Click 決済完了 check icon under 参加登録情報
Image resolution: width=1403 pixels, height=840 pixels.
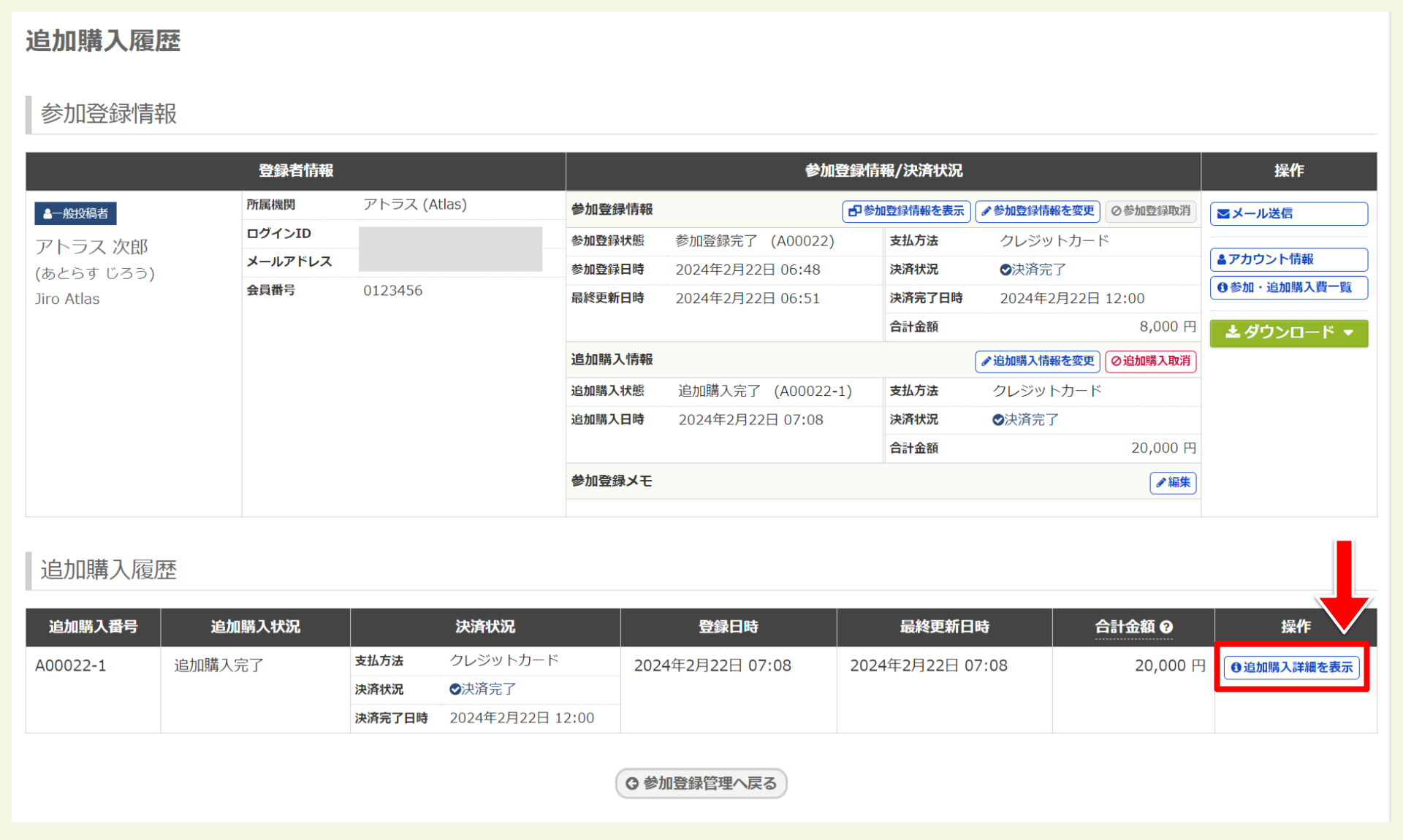click(x=1005, y=270)
